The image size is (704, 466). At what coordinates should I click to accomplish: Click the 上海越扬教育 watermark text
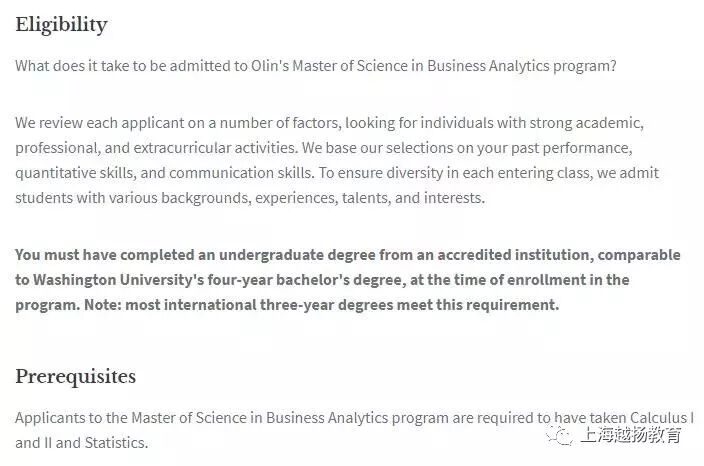coord(631,435)
